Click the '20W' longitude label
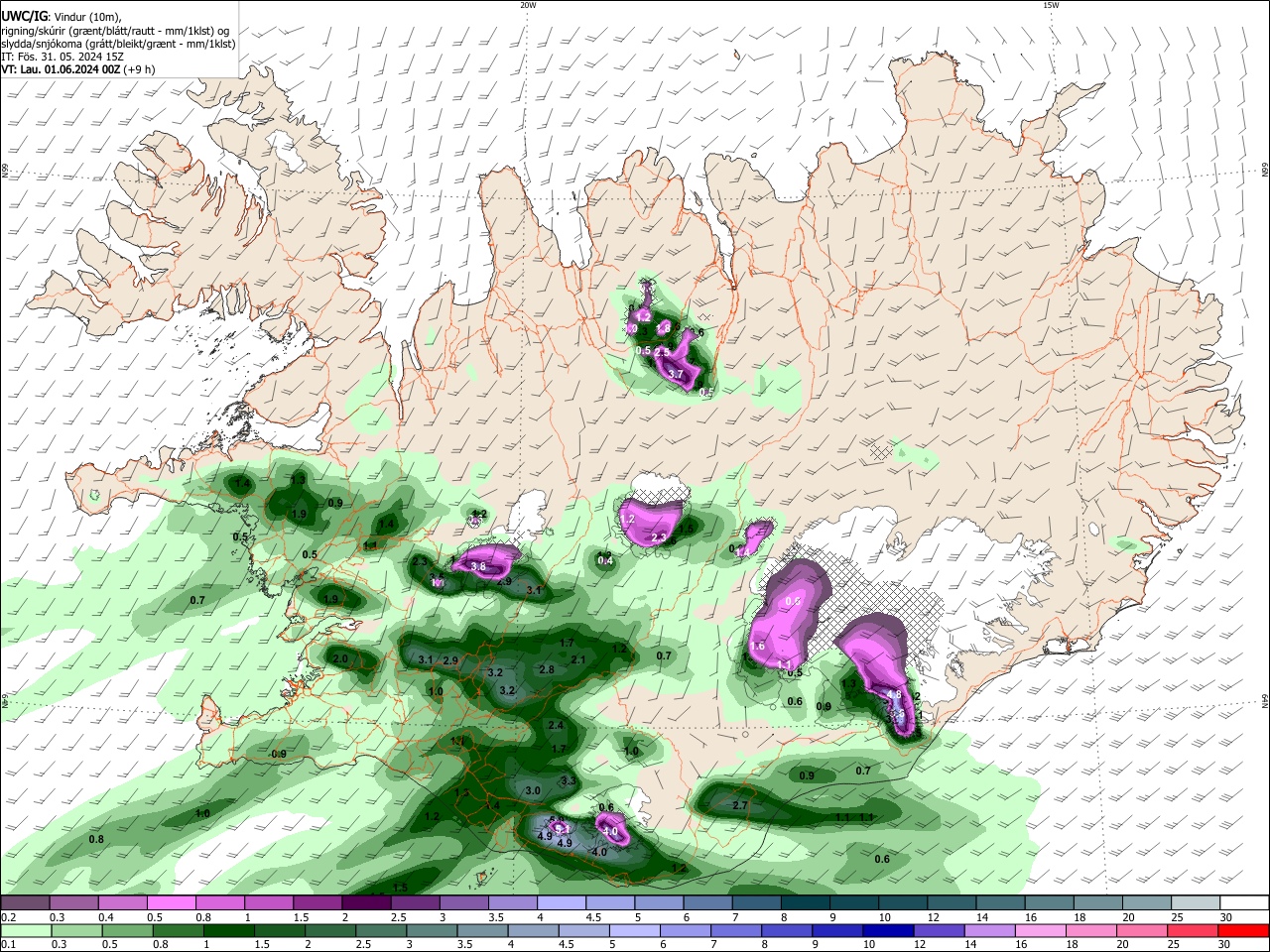The width and height of the screenshot is (1270, 952). tap(528, 5)
